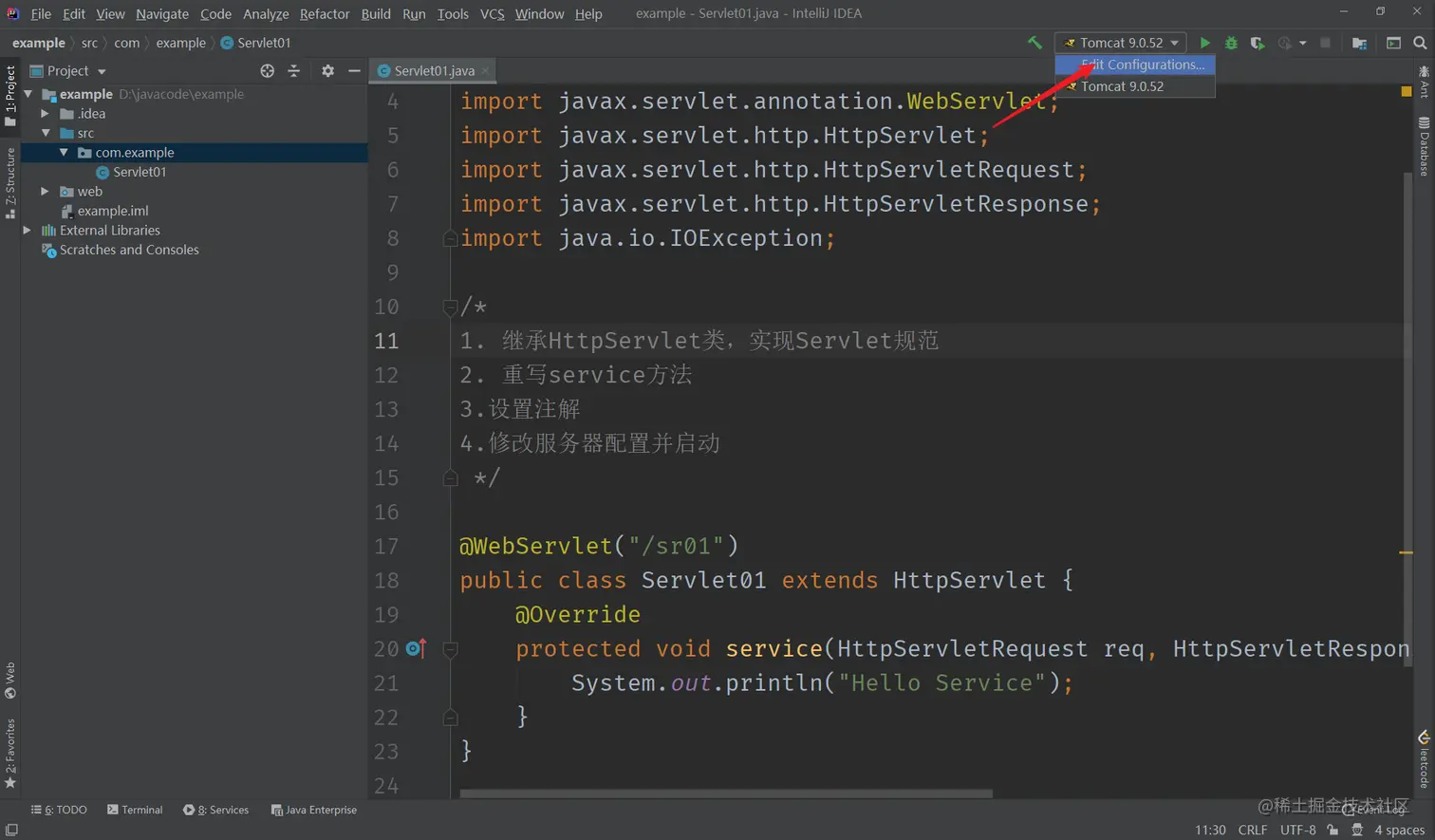Click the 11:30 caret position indicator
The image size is (1435, 840).
pyautogui.click(x=1210, y=830)
